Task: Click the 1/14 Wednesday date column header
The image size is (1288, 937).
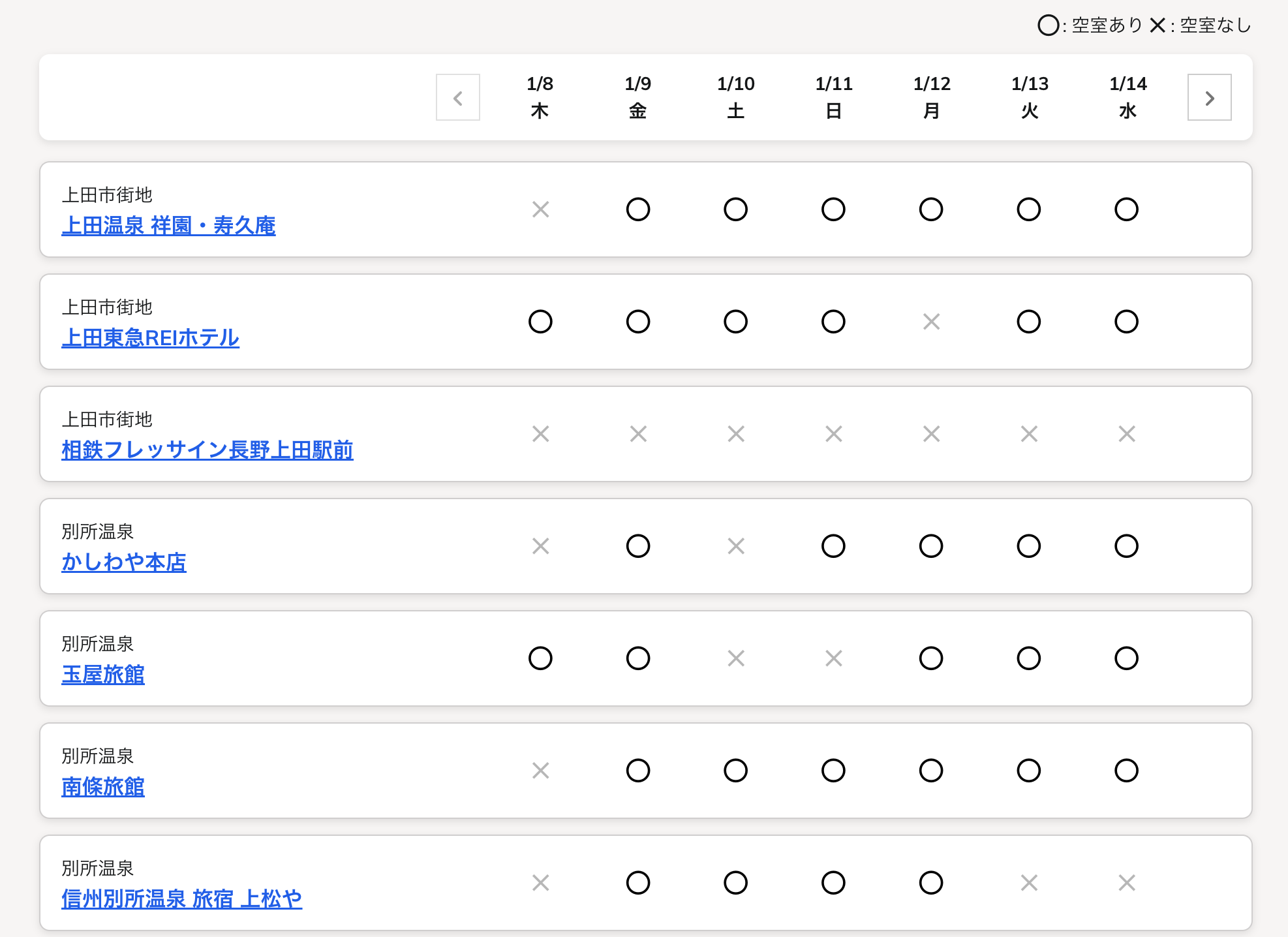Action: [1127, 97]
